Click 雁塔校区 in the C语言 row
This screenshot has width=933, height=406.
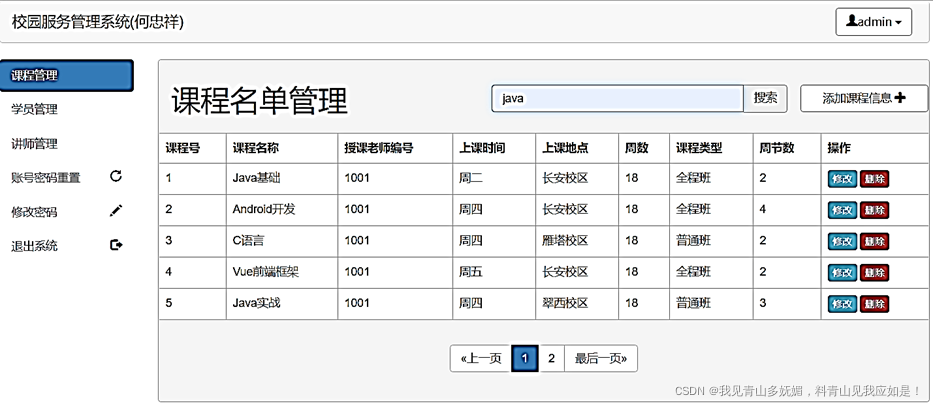[565, 241]
